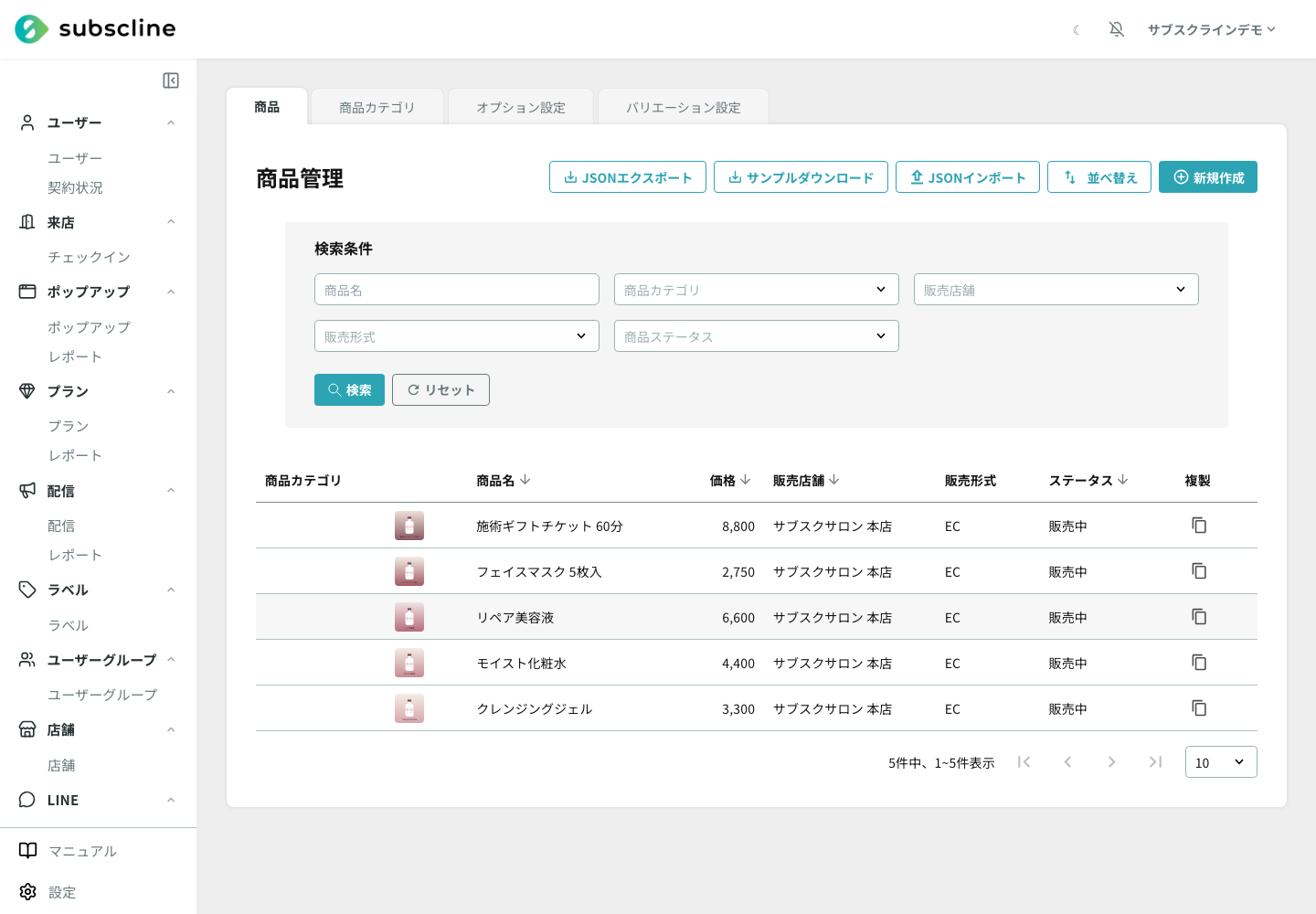Click the JSONインポート button
This screenshot has height=914, width=1316.
click(968, 177)
